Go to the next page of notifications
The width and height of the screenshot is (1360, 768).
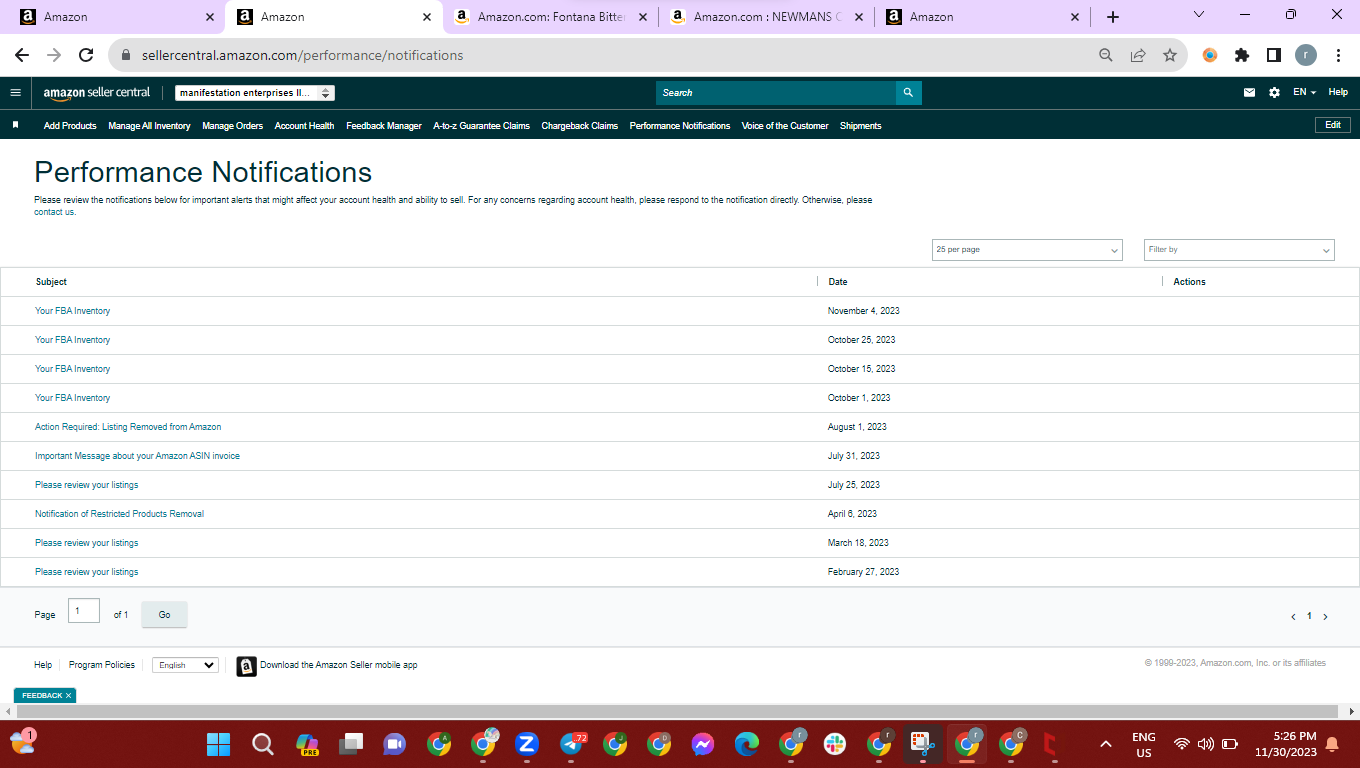click(x=1326, y=617)
